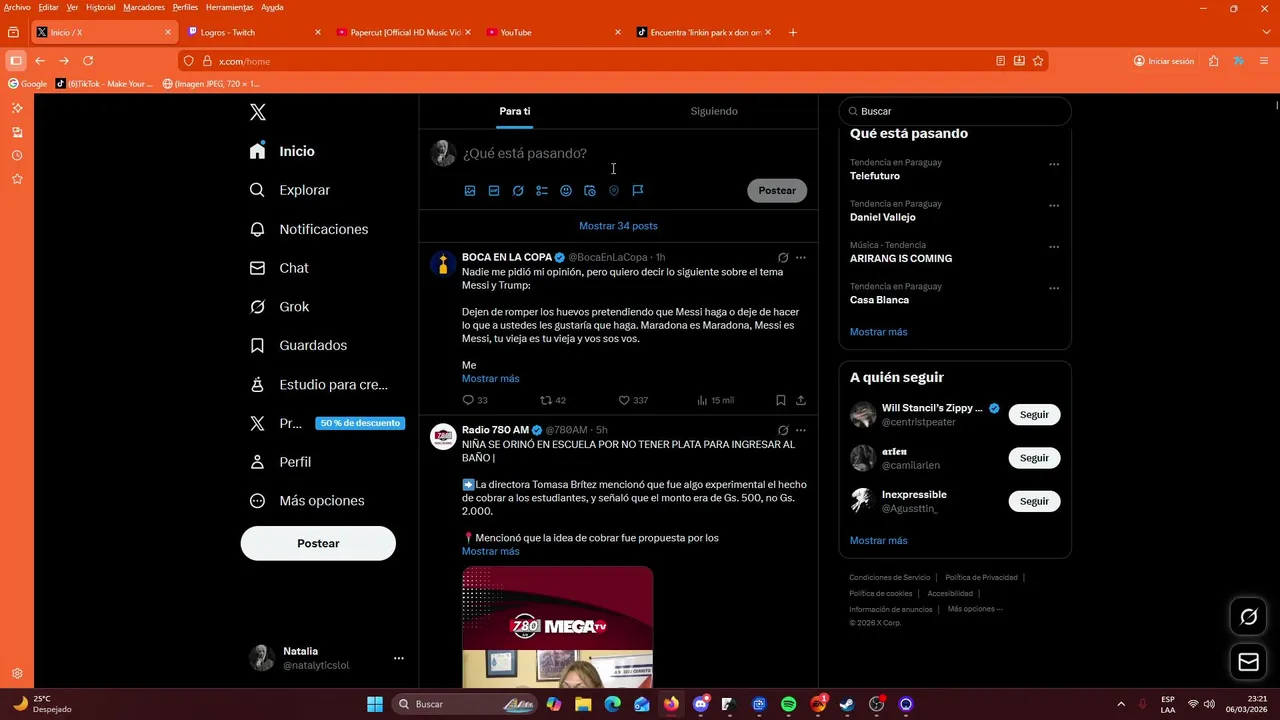Open options for Casa Blanca trend
This screenshot has height=720, width=1280.
[1054, 288]
